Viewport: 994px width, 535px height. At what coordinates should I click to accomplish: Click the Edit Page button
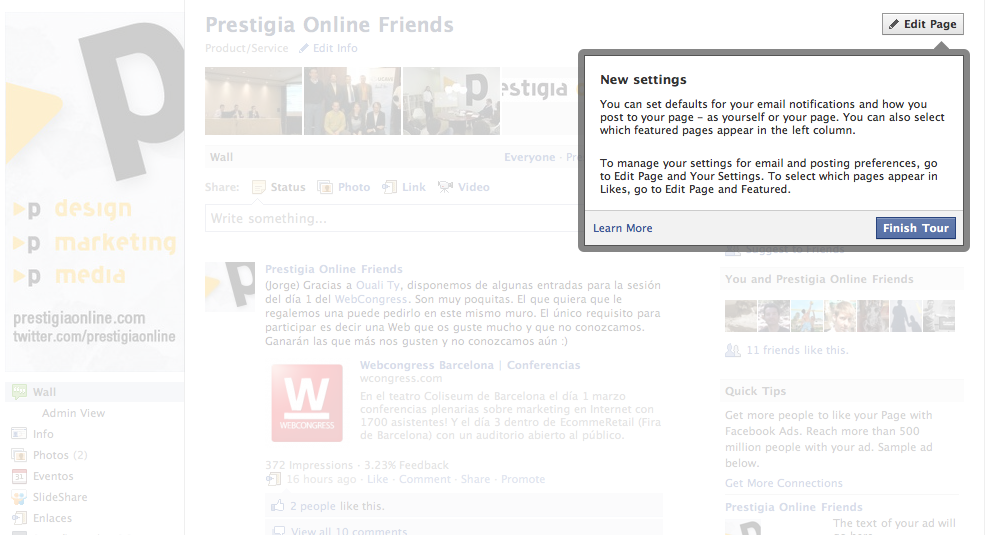922,24
